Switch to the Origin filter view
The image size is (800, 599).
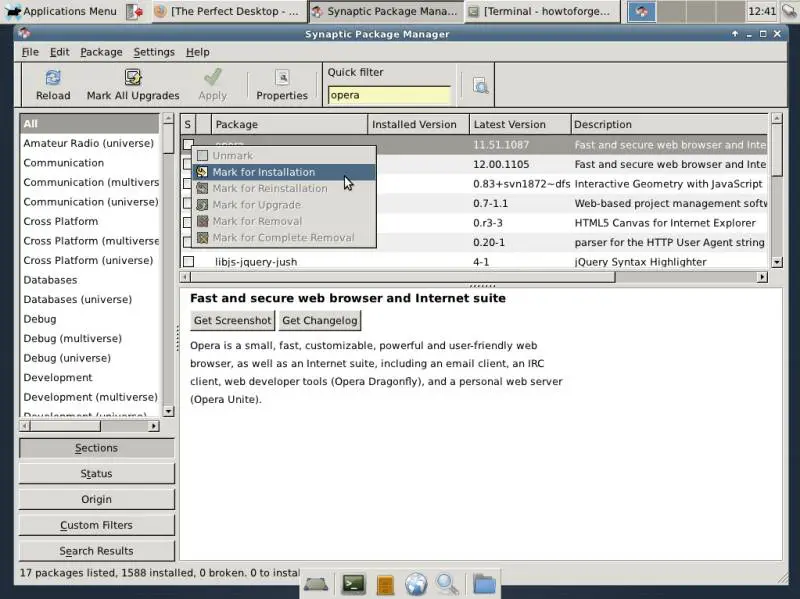point(96,499)
